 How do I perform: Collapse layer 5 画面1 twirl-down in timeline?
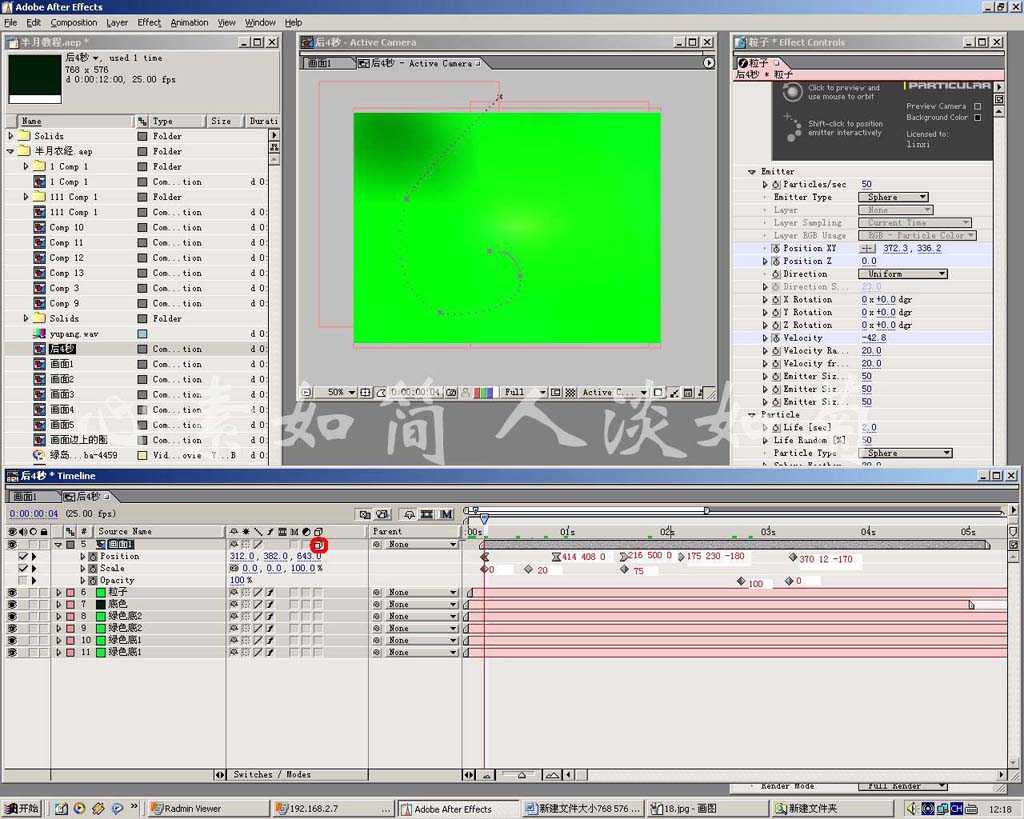coord(58,545)
